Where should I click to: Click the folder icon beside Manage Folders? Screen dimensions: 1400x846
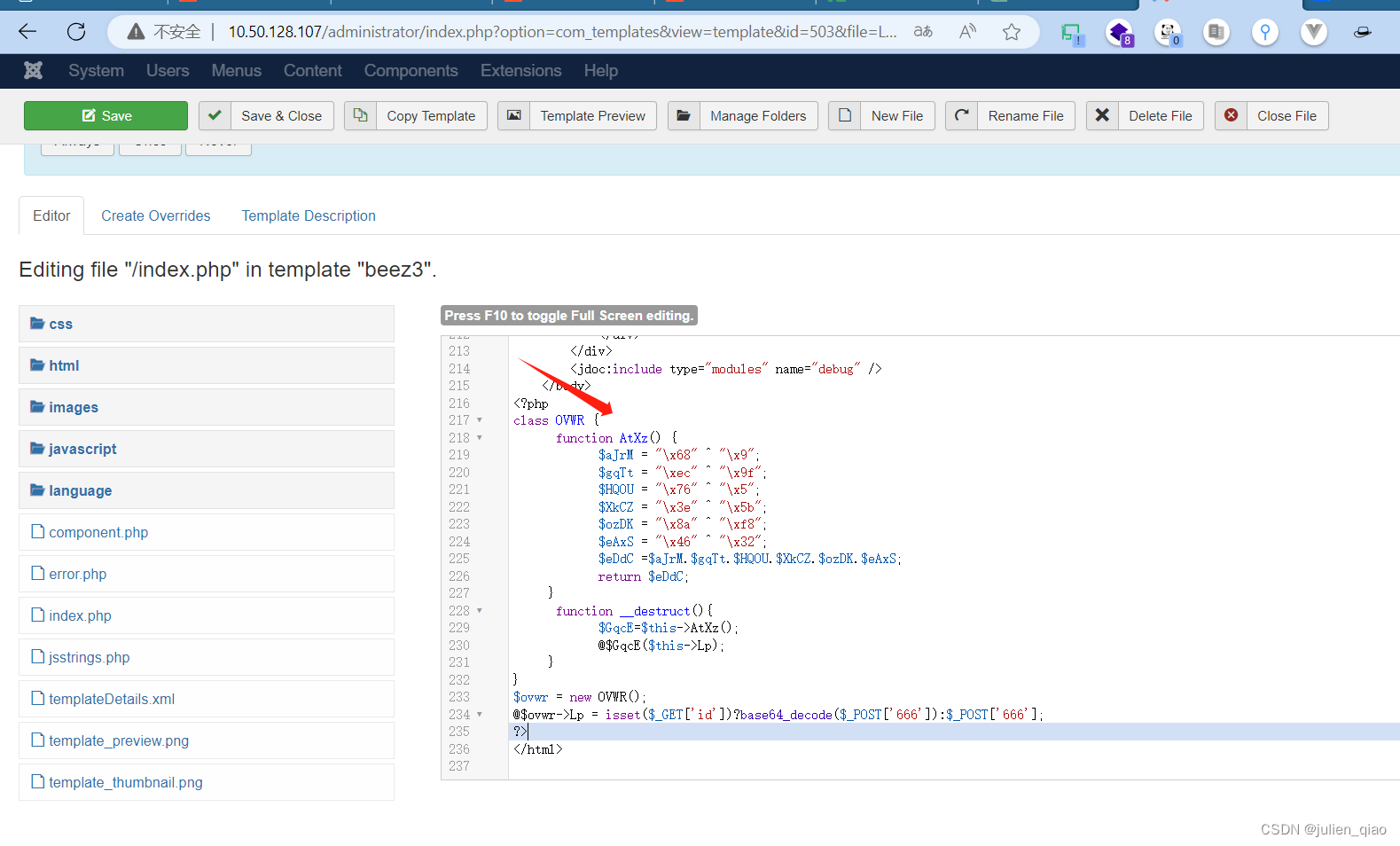coord(684,115)
